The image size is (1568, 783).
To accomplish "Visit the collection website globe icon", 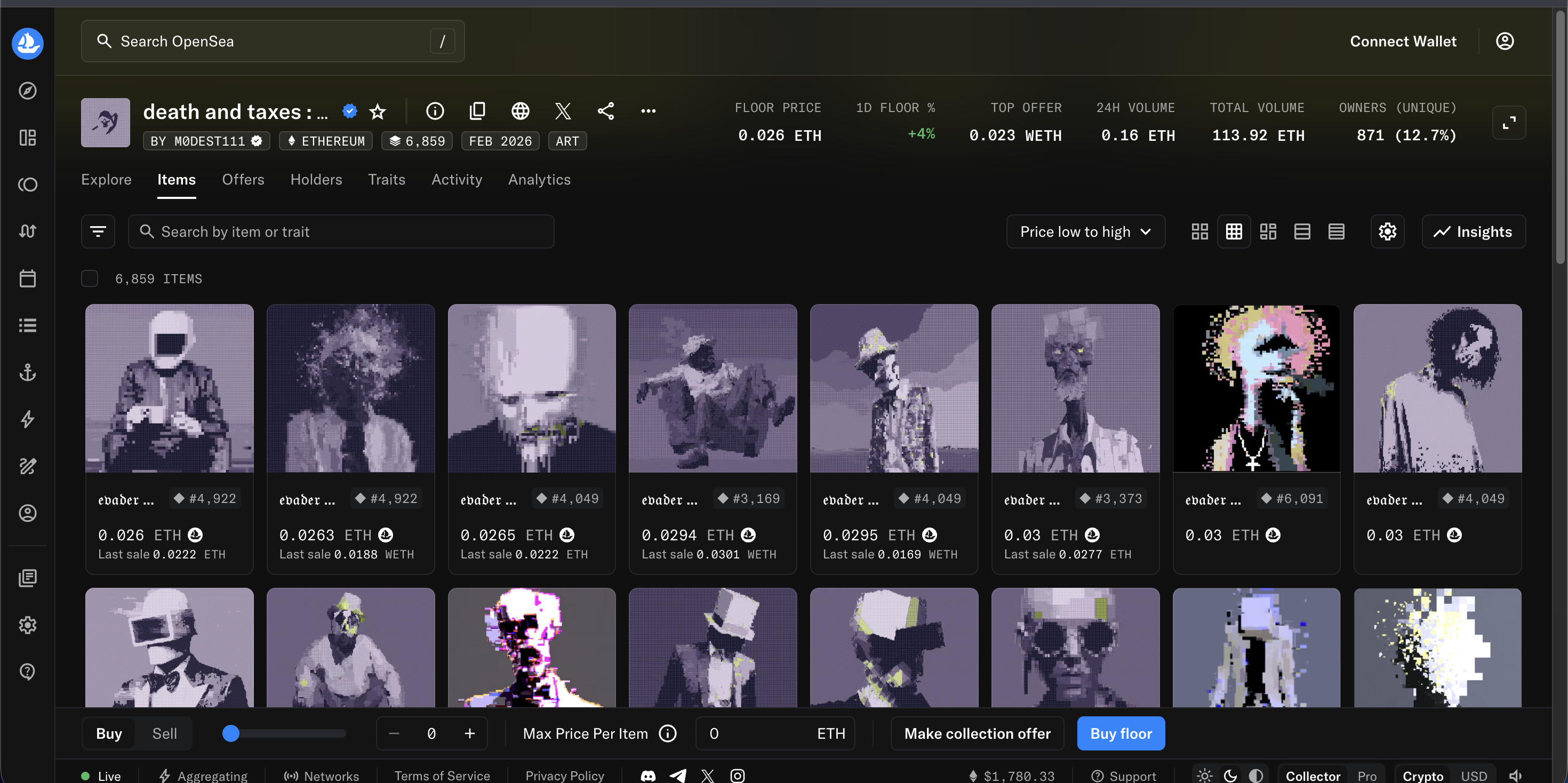I will point(520,111).
